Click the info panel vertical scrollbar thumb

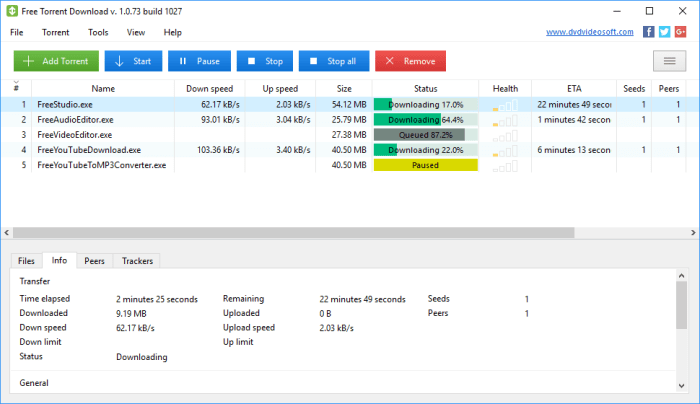[681, 306]
